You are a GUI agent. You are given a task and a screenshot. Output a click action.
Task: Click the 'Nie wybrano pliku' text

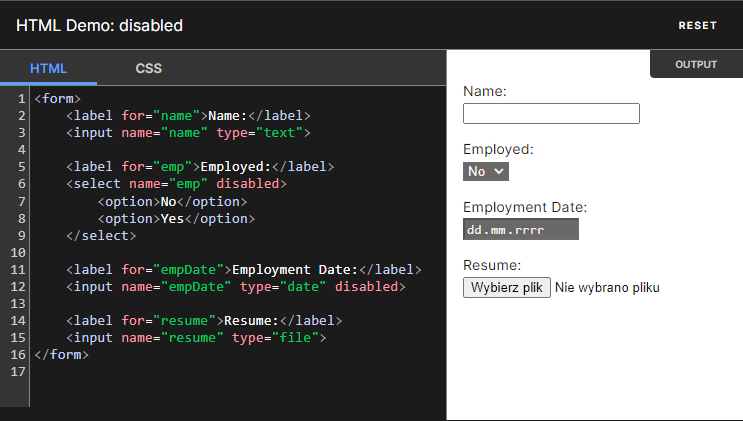tap(607, 288)
